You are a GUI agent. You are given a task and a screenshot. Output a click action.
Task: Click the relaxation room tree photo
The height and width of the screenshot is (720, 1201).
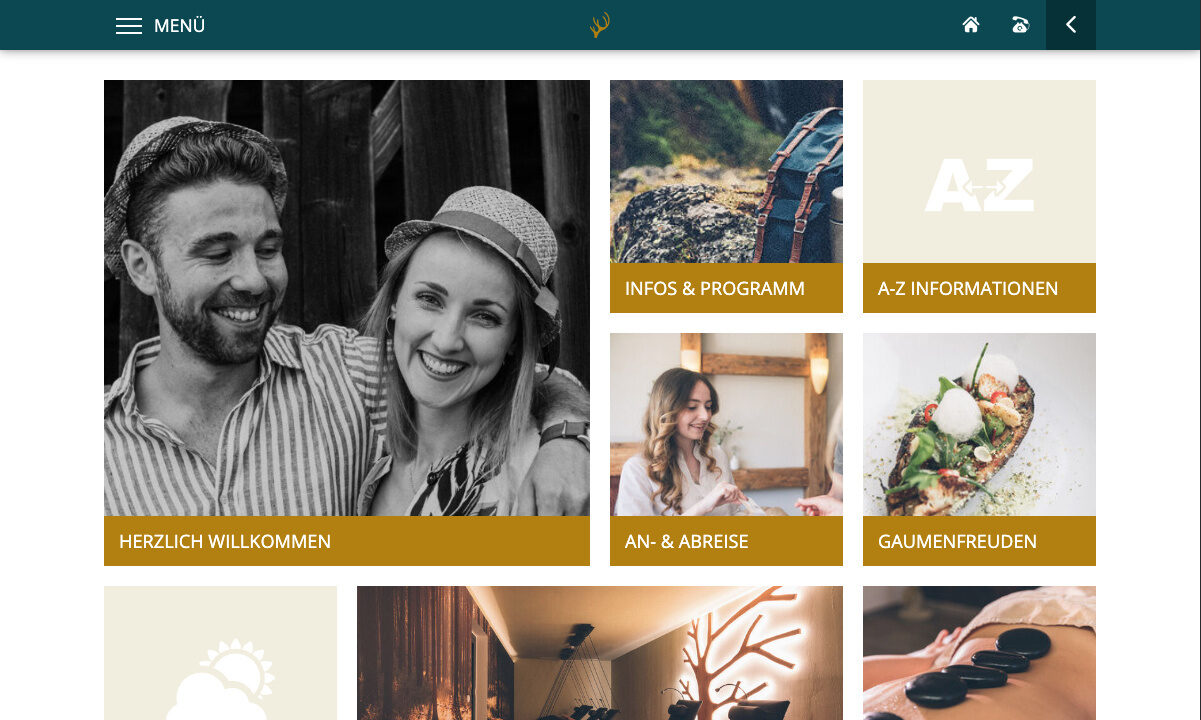[600, 653]
